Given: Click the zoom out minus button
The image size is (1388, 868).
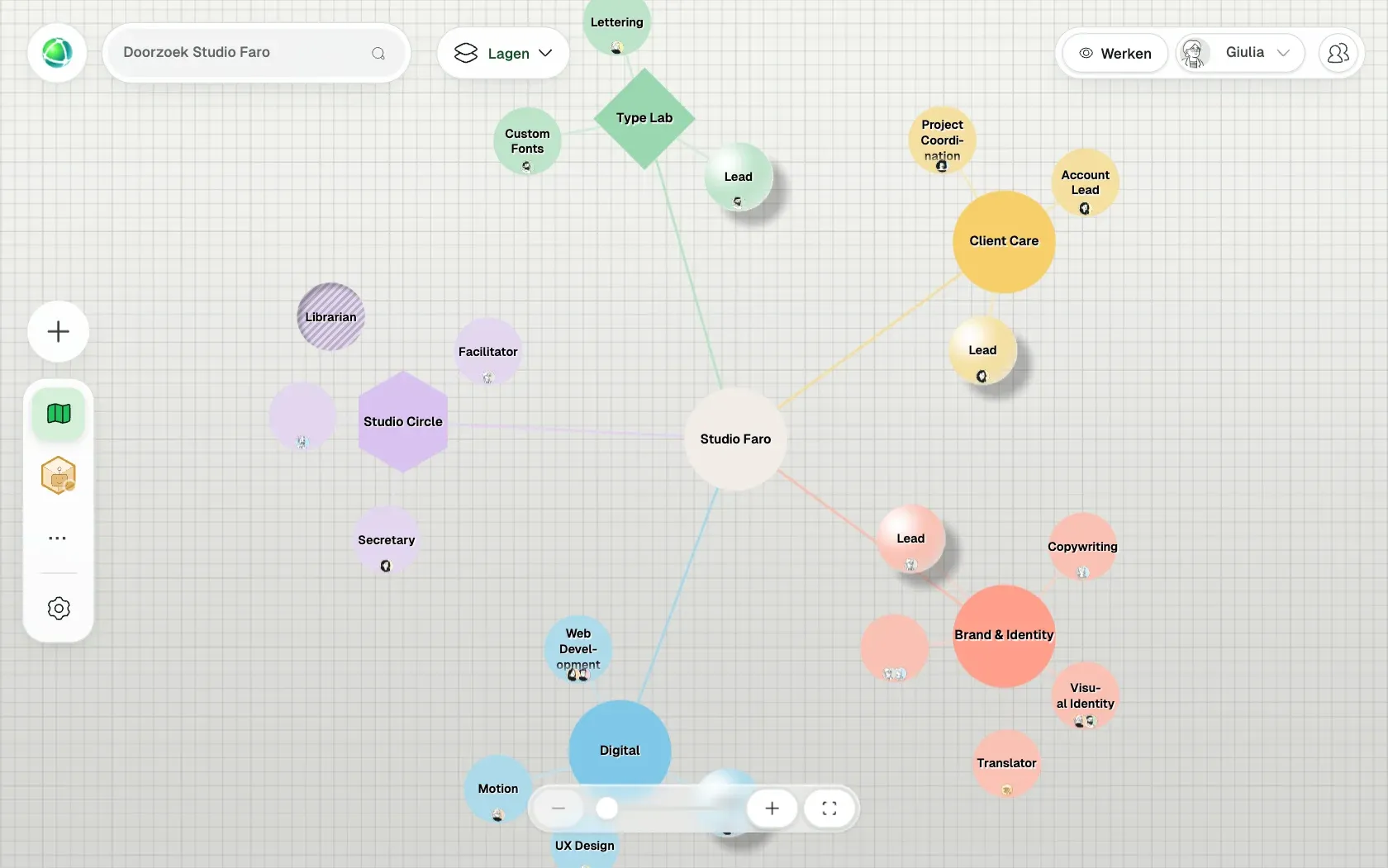Looking at the screenshot, I should pos(559,809).
